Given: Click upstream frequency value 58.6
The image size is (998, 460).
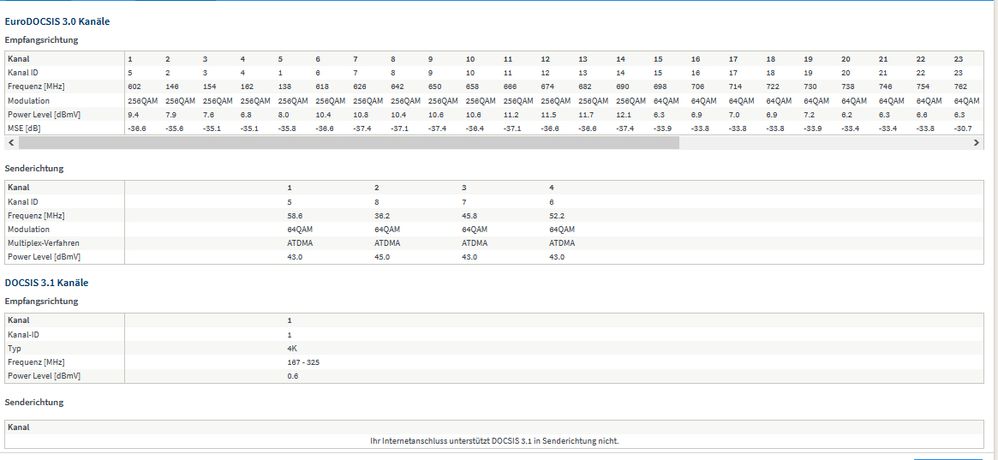Looking at the screenshot, I should pos(295,215).
